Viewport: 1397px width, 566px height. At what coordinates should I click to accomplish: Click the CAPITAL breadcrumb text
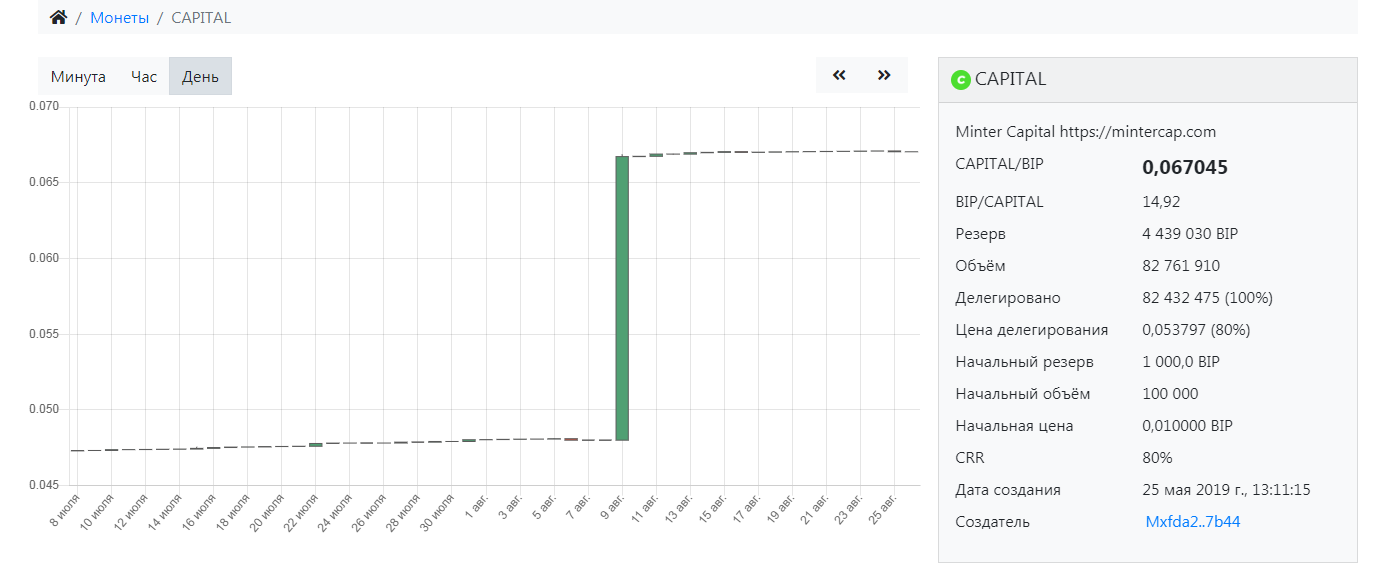[201, 18]
